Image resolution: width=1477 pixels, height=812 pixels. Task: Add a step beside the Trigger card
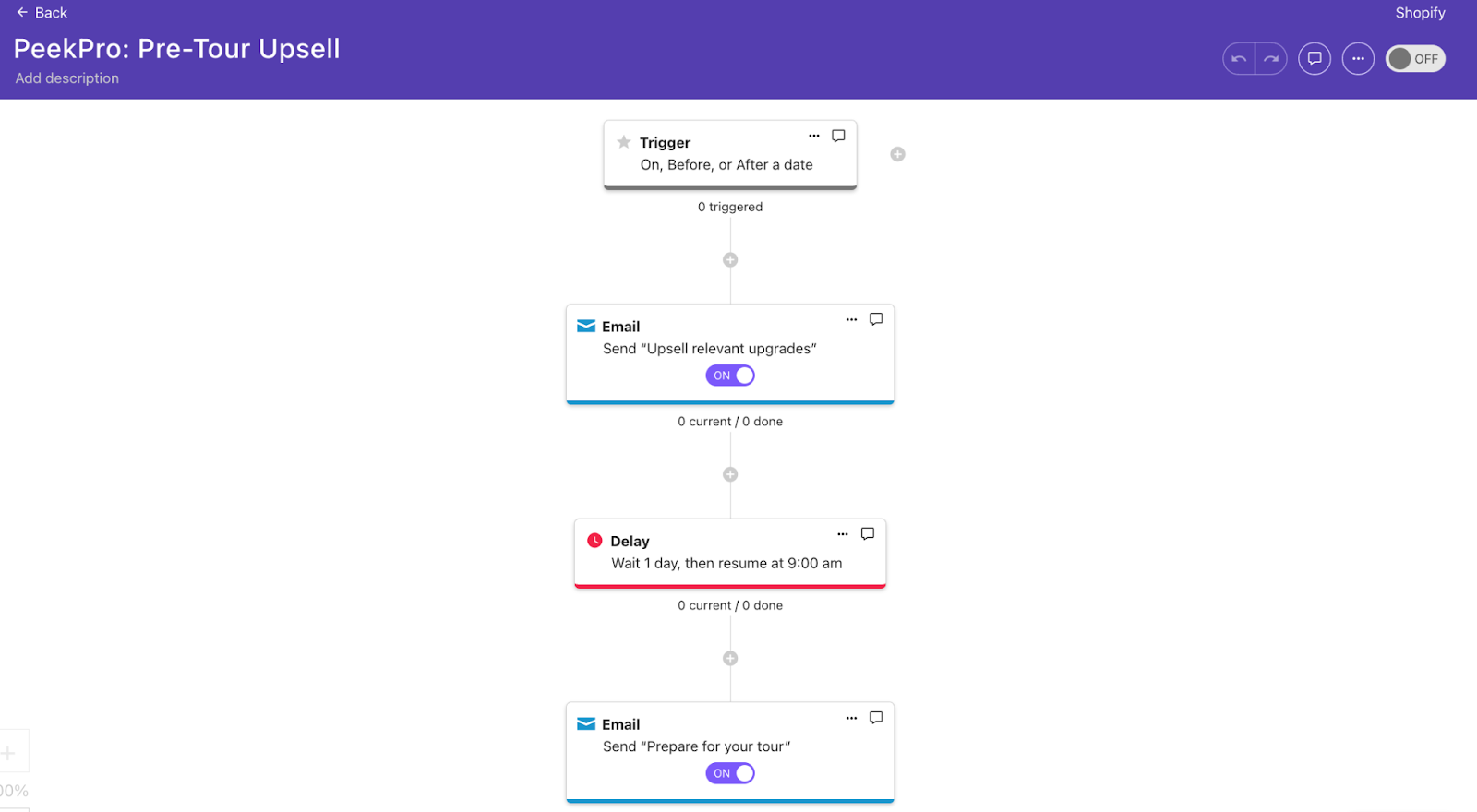(x=897, y=153)
